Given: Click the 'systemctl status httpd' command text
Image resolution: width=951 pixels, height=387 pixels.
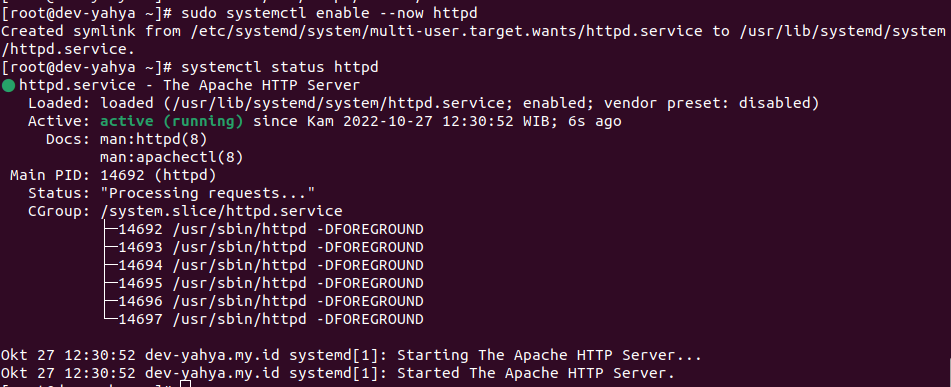Looking at the screenshot, I should click(x=280, y=67).
